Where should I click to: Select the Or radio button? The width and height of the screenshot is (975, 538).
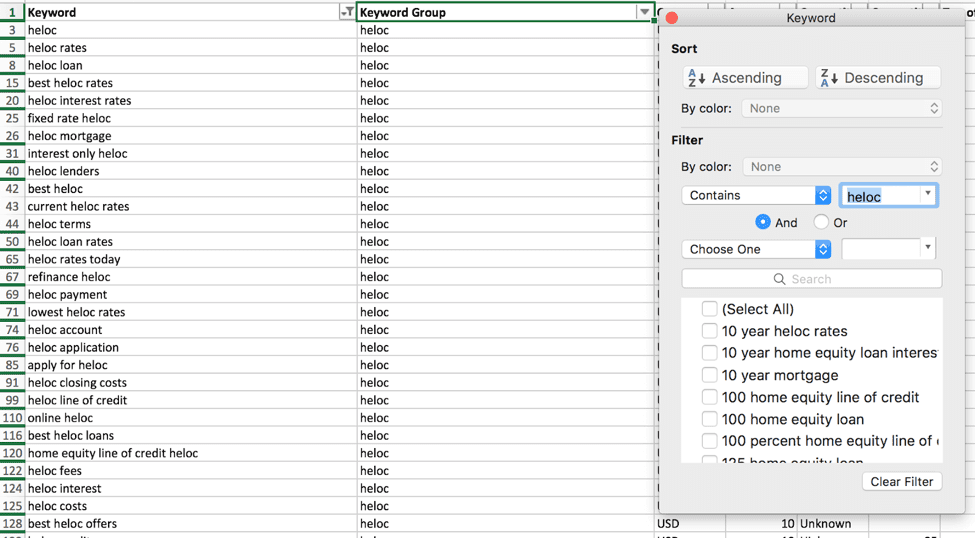(821, 222)
